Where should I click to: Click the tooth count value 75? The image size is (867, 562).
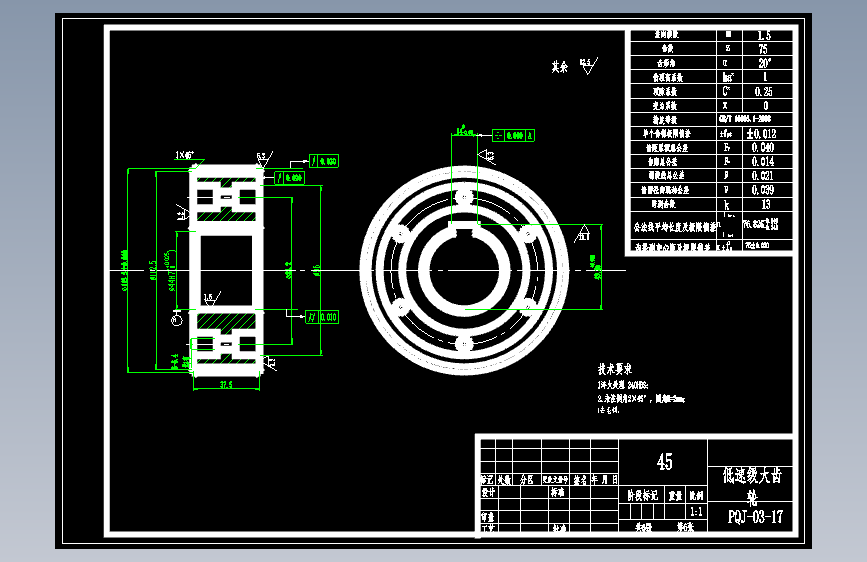(x=763, y=49)
